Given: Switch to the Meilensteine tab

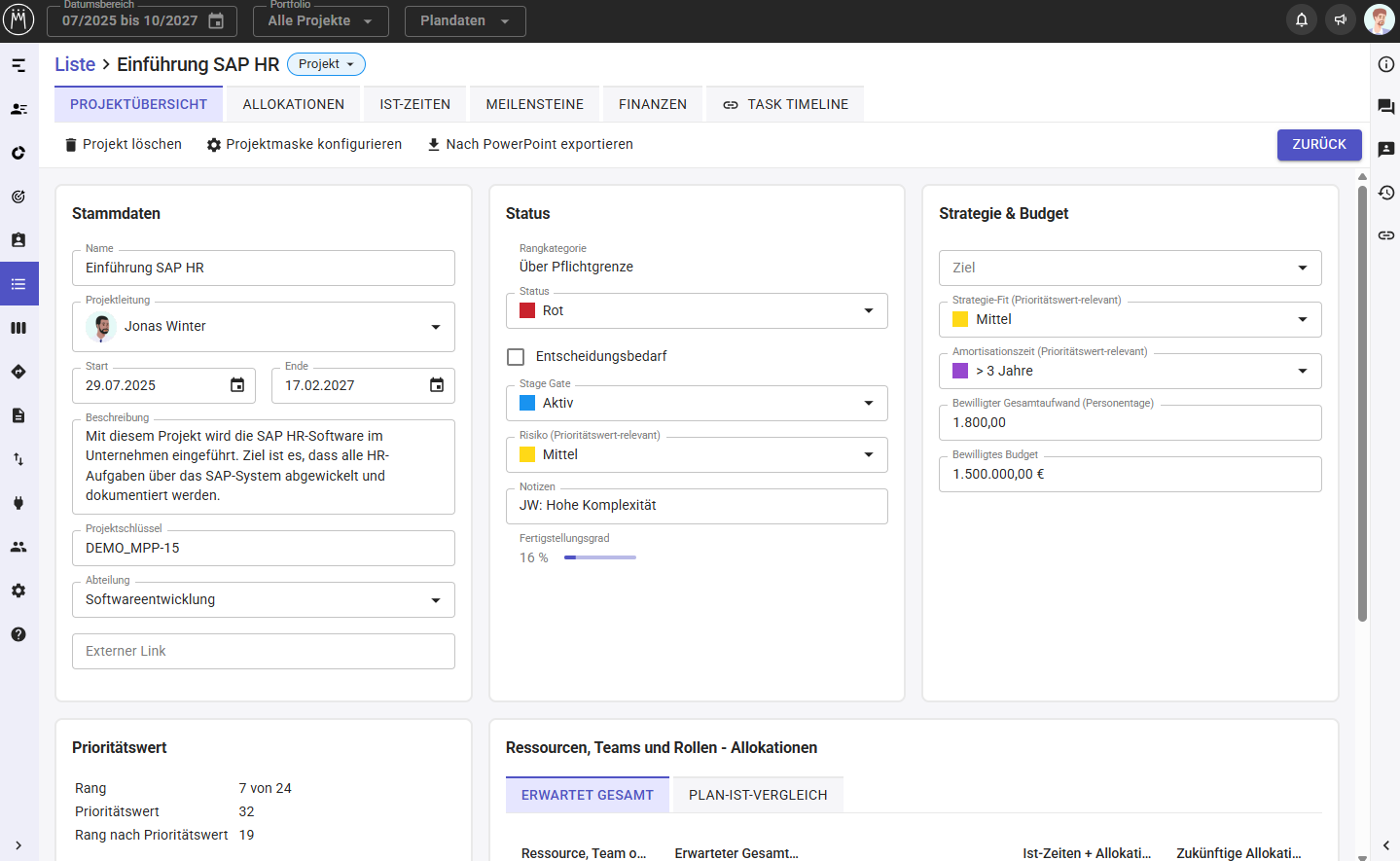Looking at the screenshot, I should click(x=534, y=104).
